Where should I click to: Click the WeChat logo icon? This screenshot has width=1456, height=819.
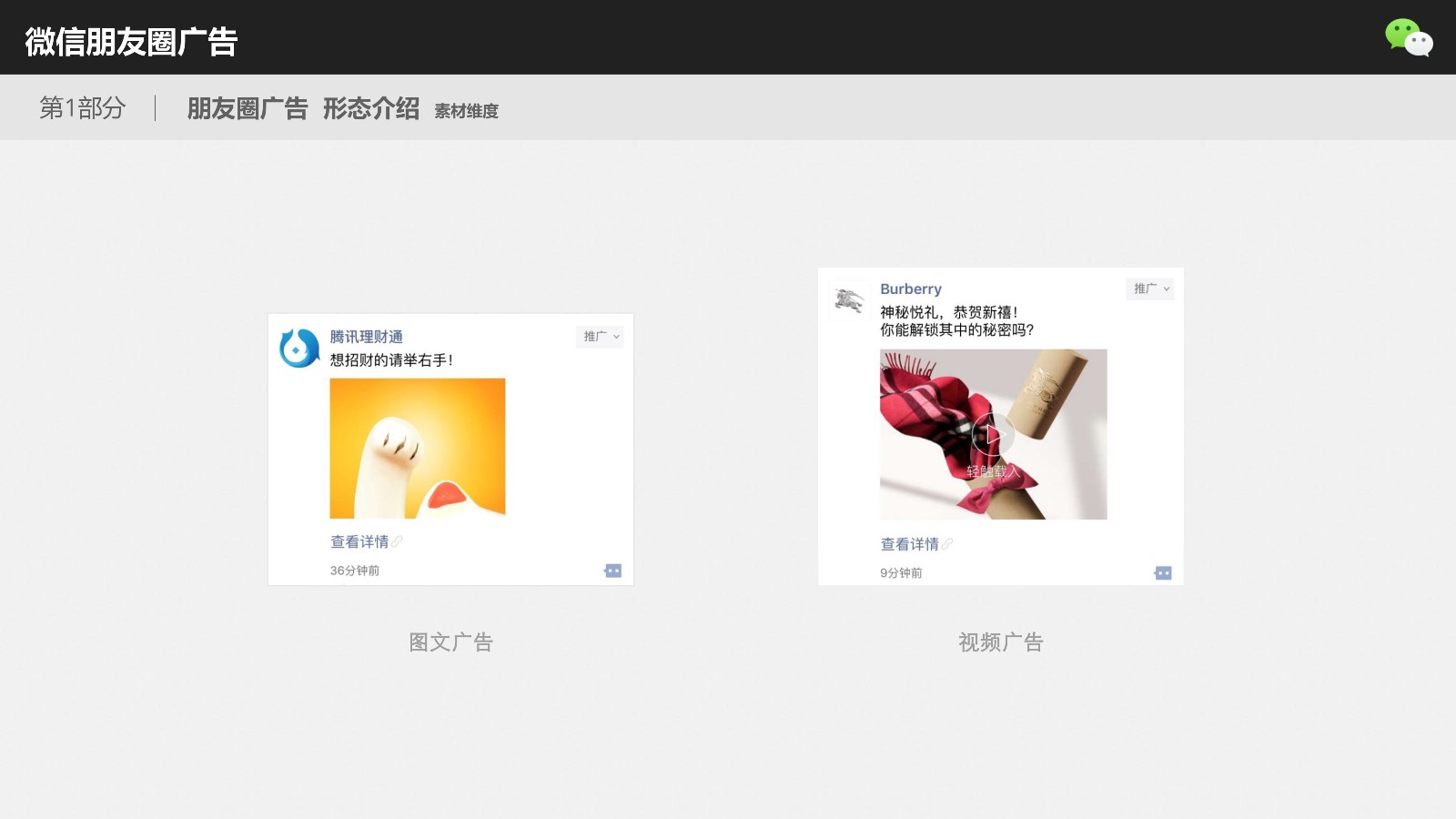pyautogui.click(x=1409, y=37)
